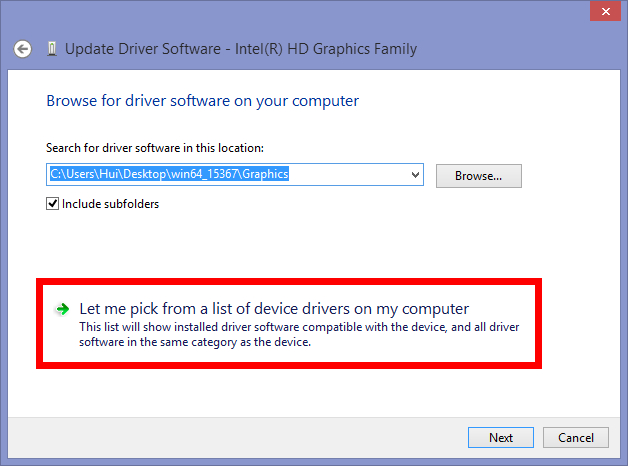
Task: Click the green arrow beside Let me pick
Action: 62,310
